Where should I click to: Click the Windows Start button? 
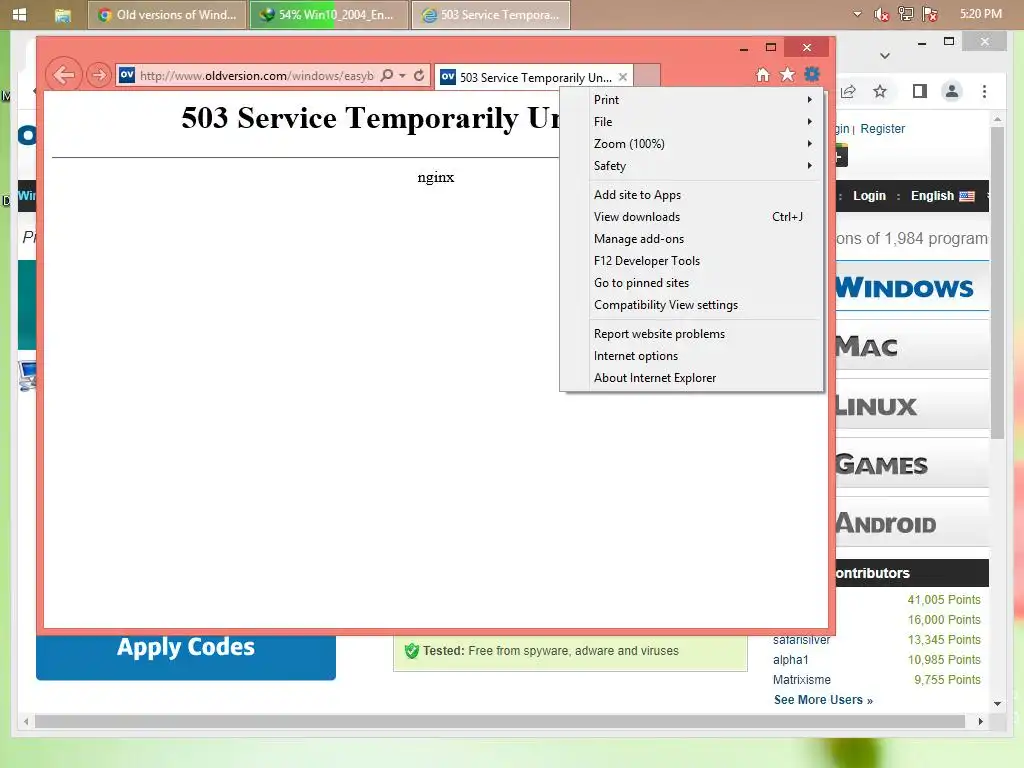[x=20, y=14]
